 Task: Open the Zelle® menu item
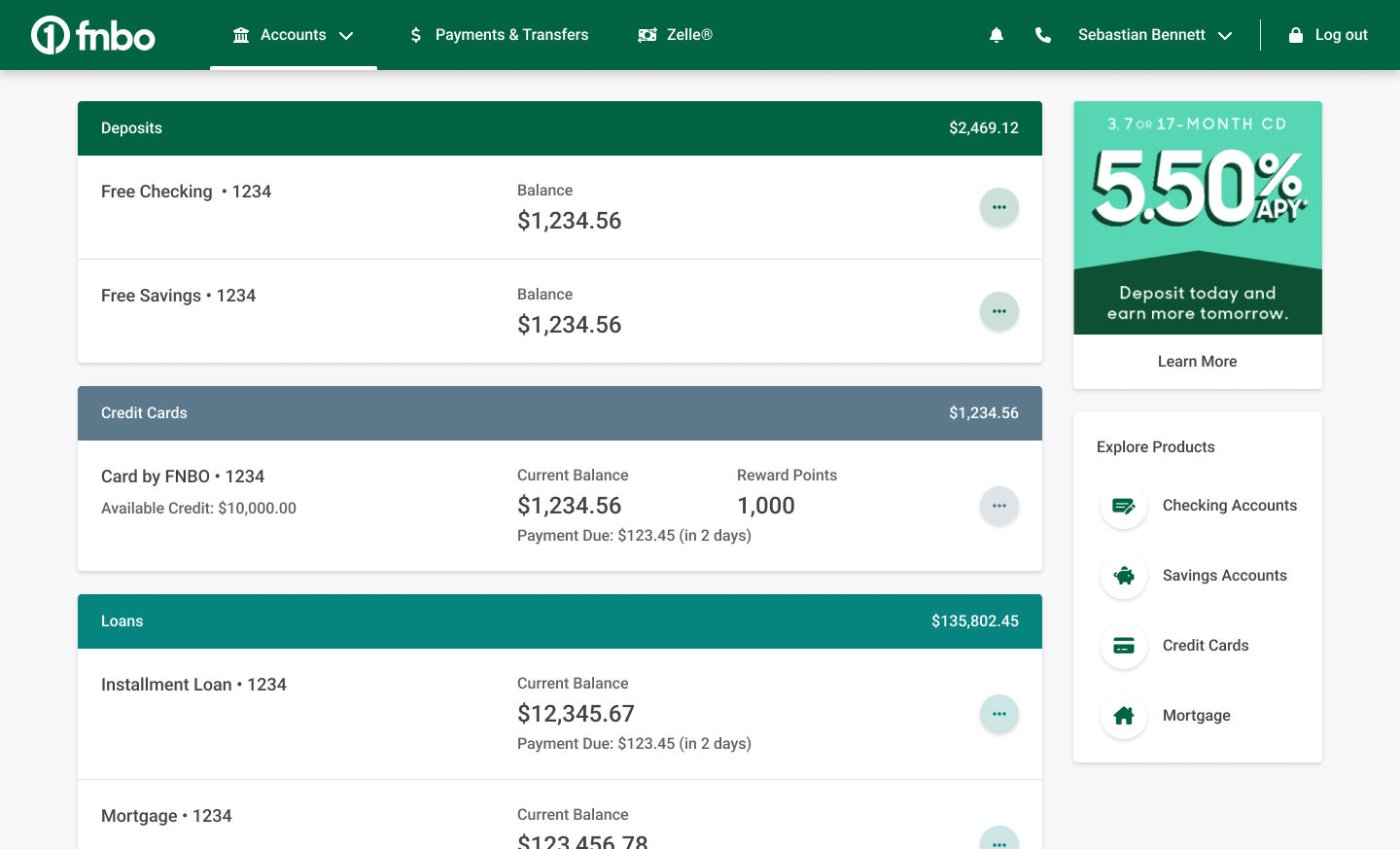[676, 35]
